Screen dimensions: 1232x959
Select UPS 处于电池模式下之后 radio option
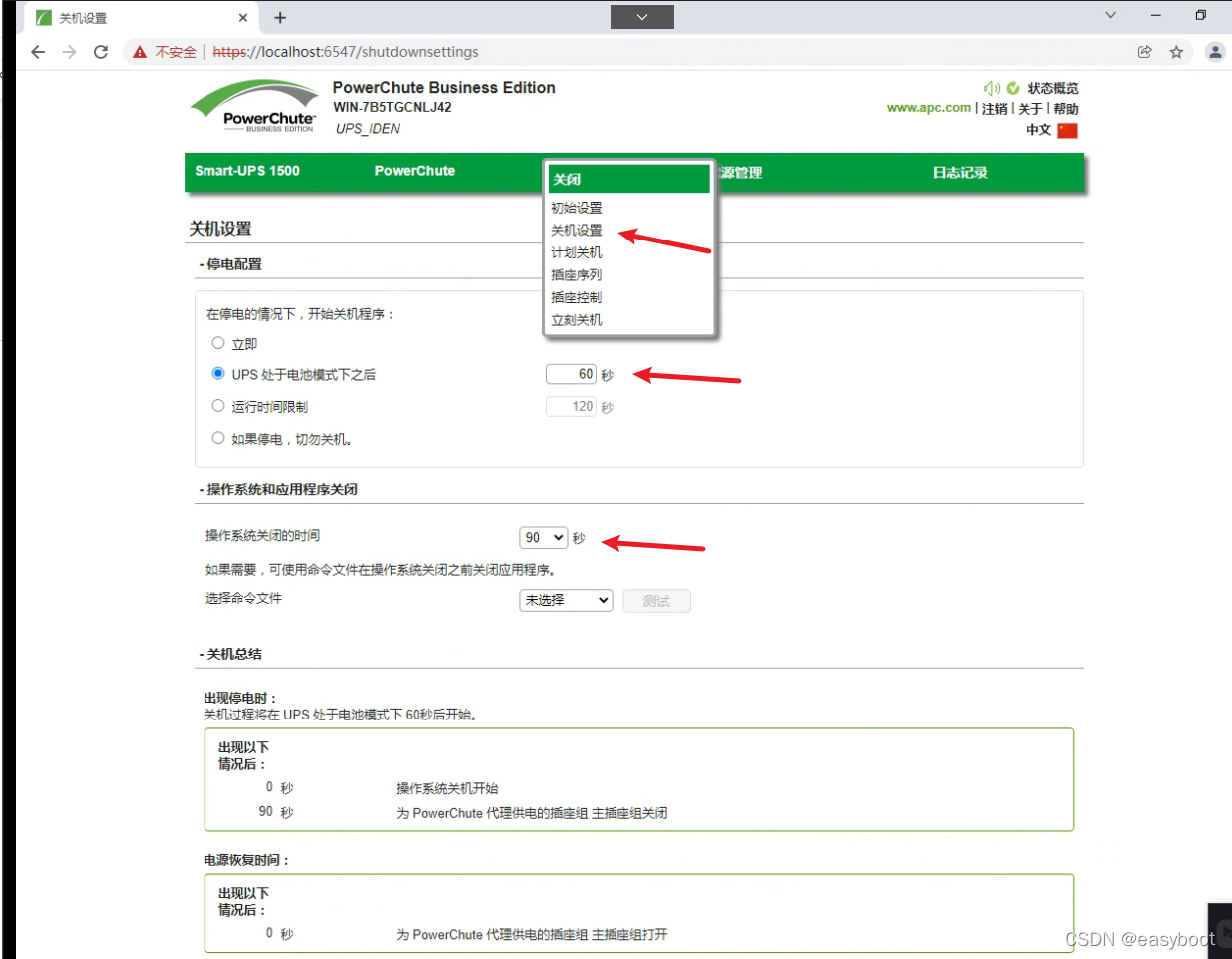click(218, 374)
